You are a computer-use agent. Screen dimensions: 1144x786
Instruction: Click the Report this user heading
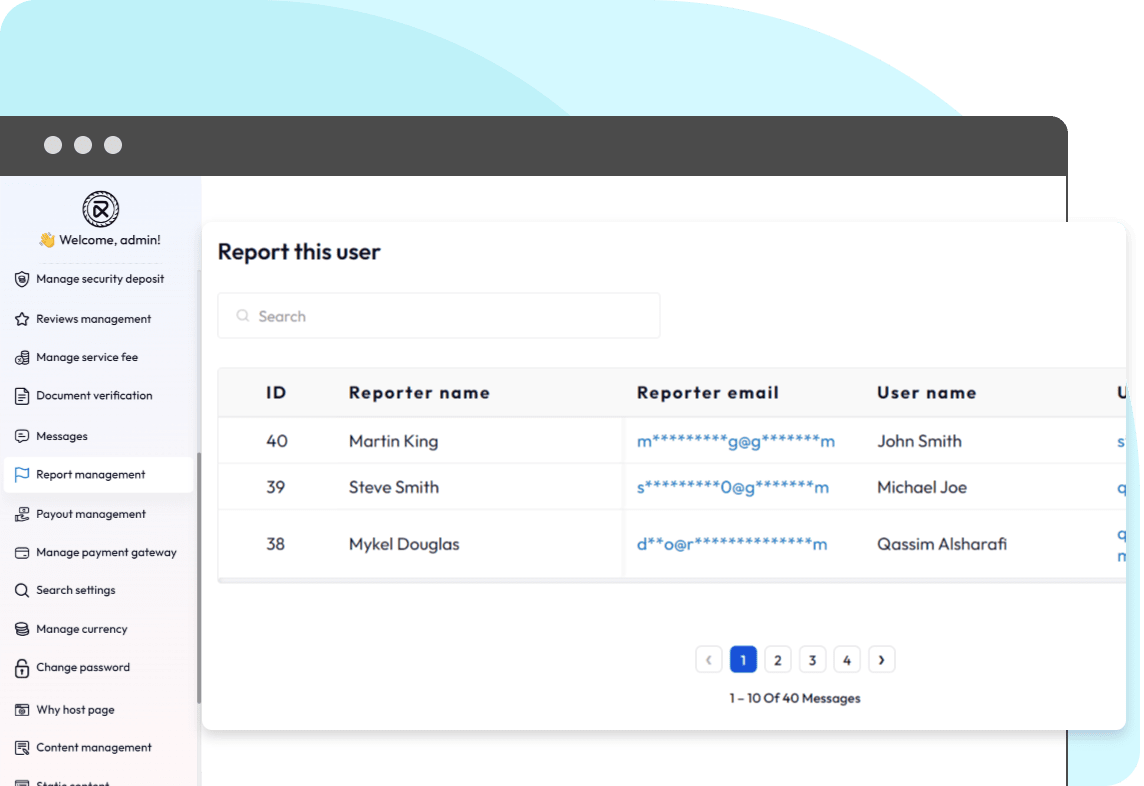(x=298, y=252)
